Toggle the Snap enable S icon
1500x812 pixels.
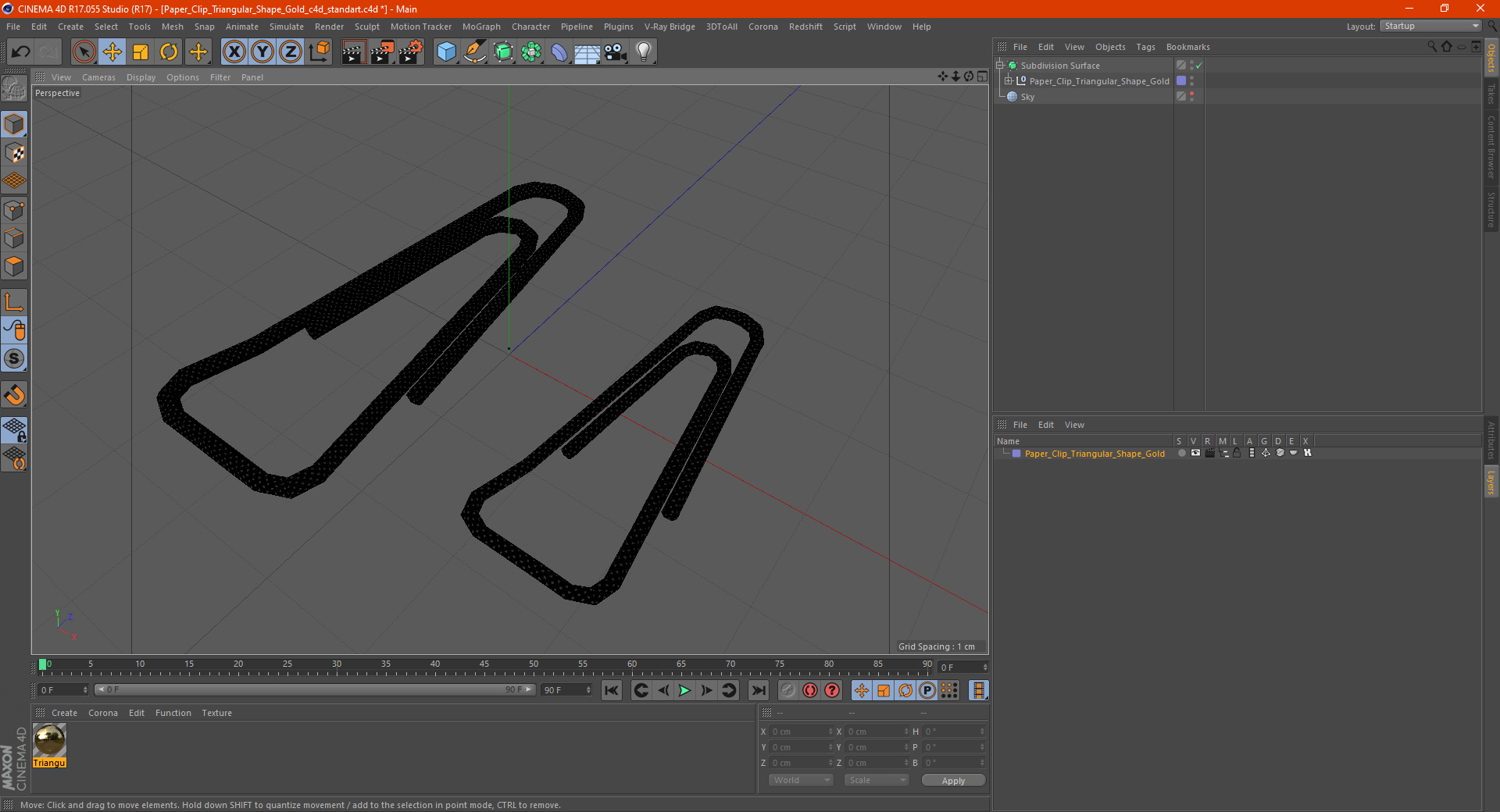(x=14, y=359)
